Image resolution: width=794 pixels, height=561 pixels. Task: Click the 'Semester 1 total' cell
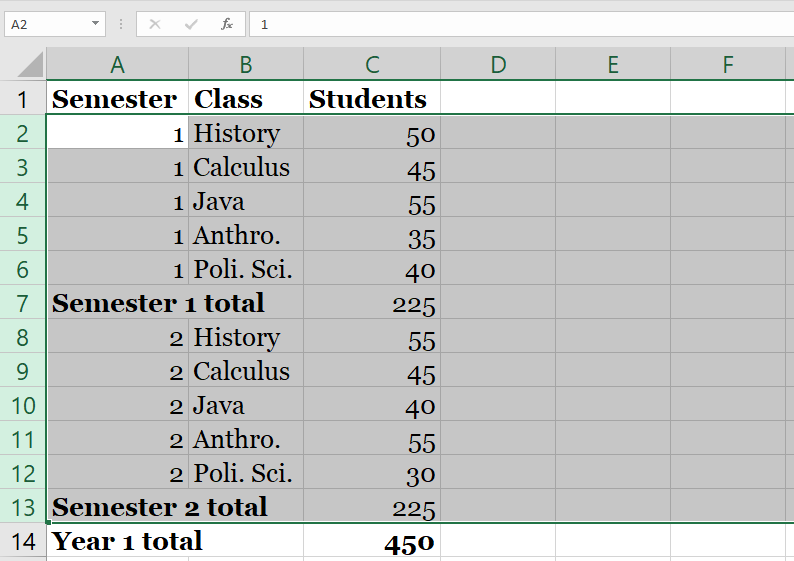click(175, 303)
